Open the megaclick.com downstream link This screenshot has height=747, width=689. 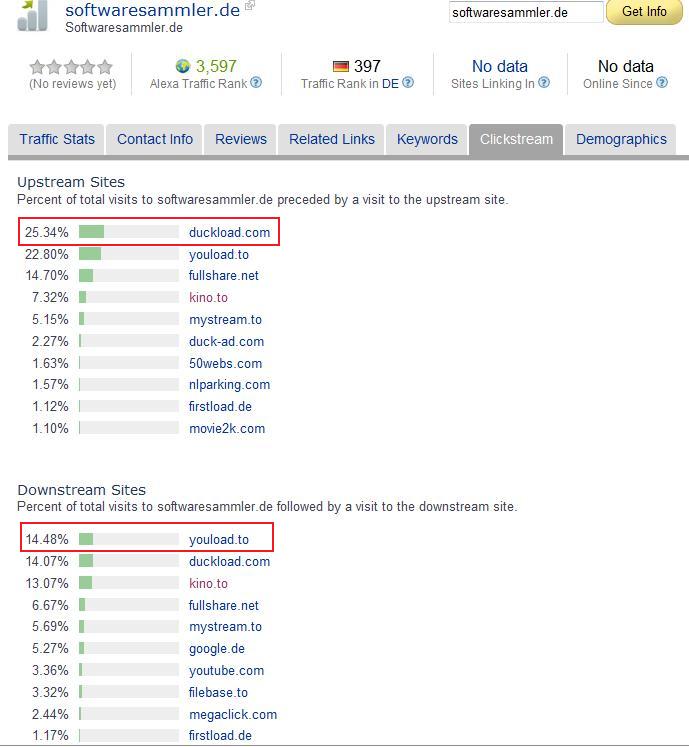[x=232, y=714]
